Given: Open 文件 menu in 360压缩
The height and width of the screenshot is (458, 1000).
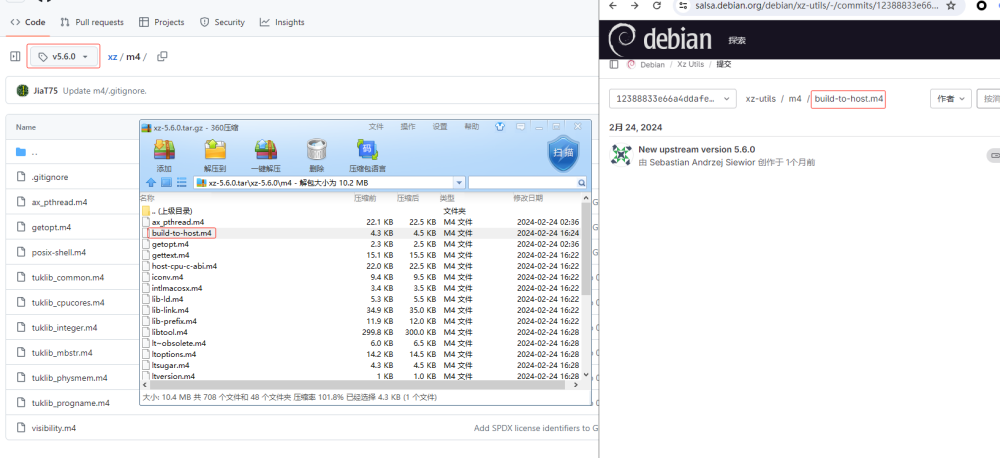Looking at the screenshot, I should pos(376,127).
